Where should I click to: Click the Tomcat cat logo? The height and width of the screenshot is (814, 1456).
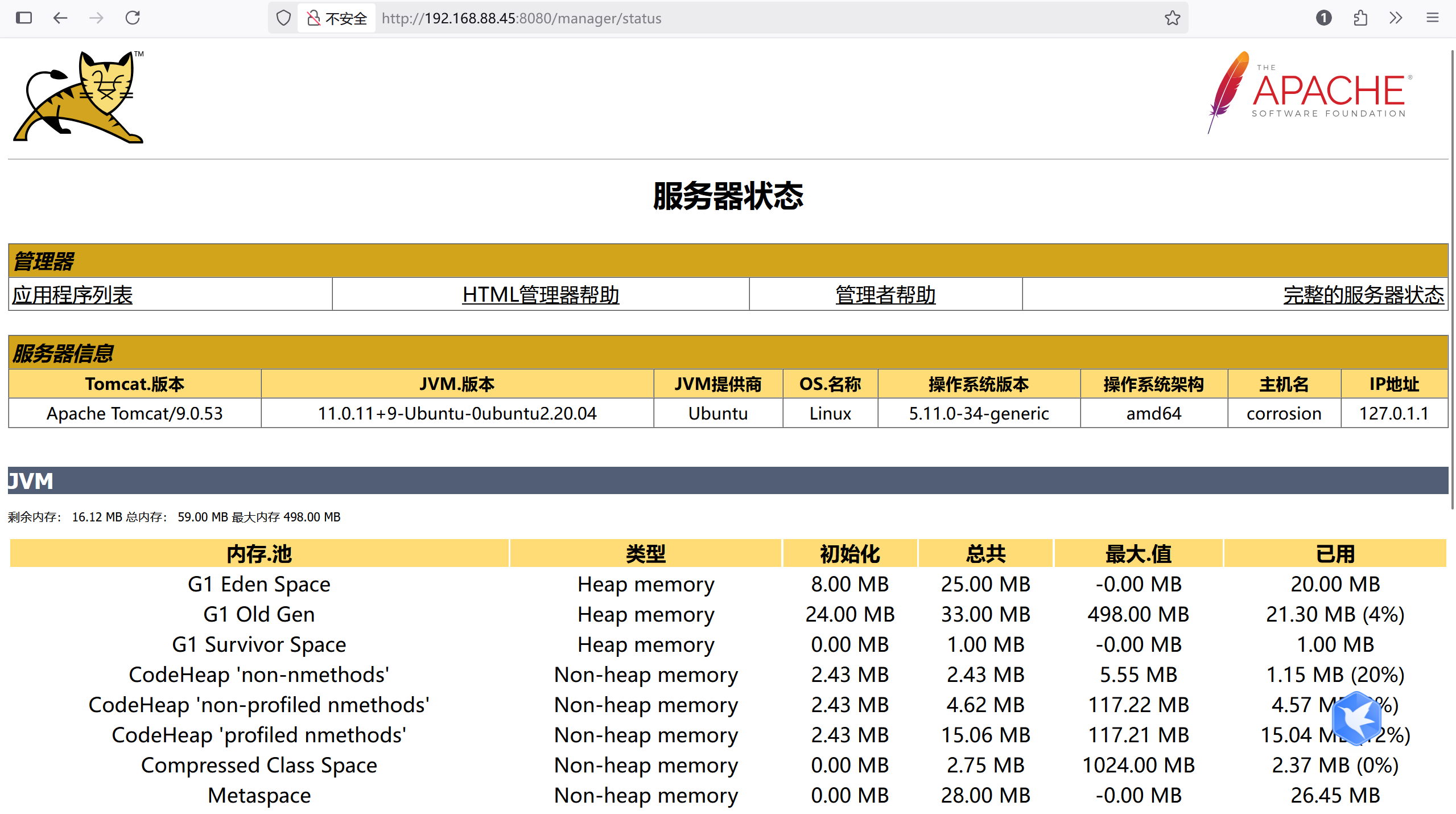pyautogui.click(x=79, y=97)
